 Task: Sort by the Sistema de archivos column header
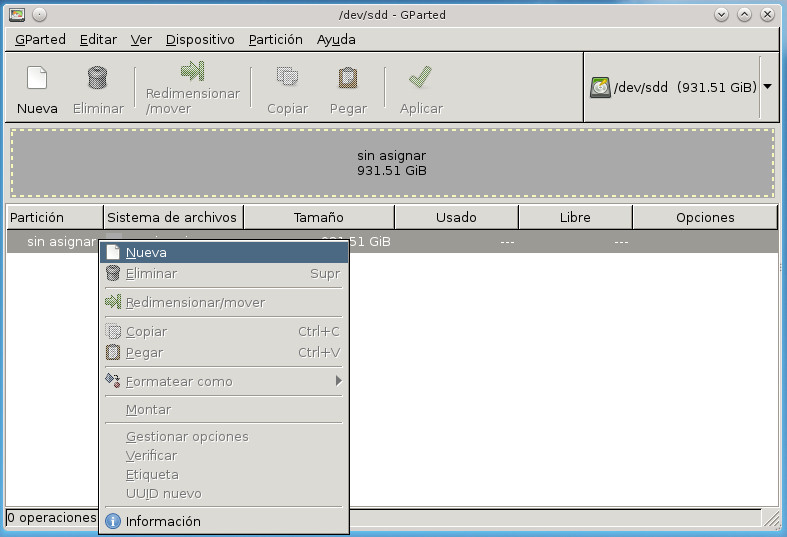tap(173, 217)
